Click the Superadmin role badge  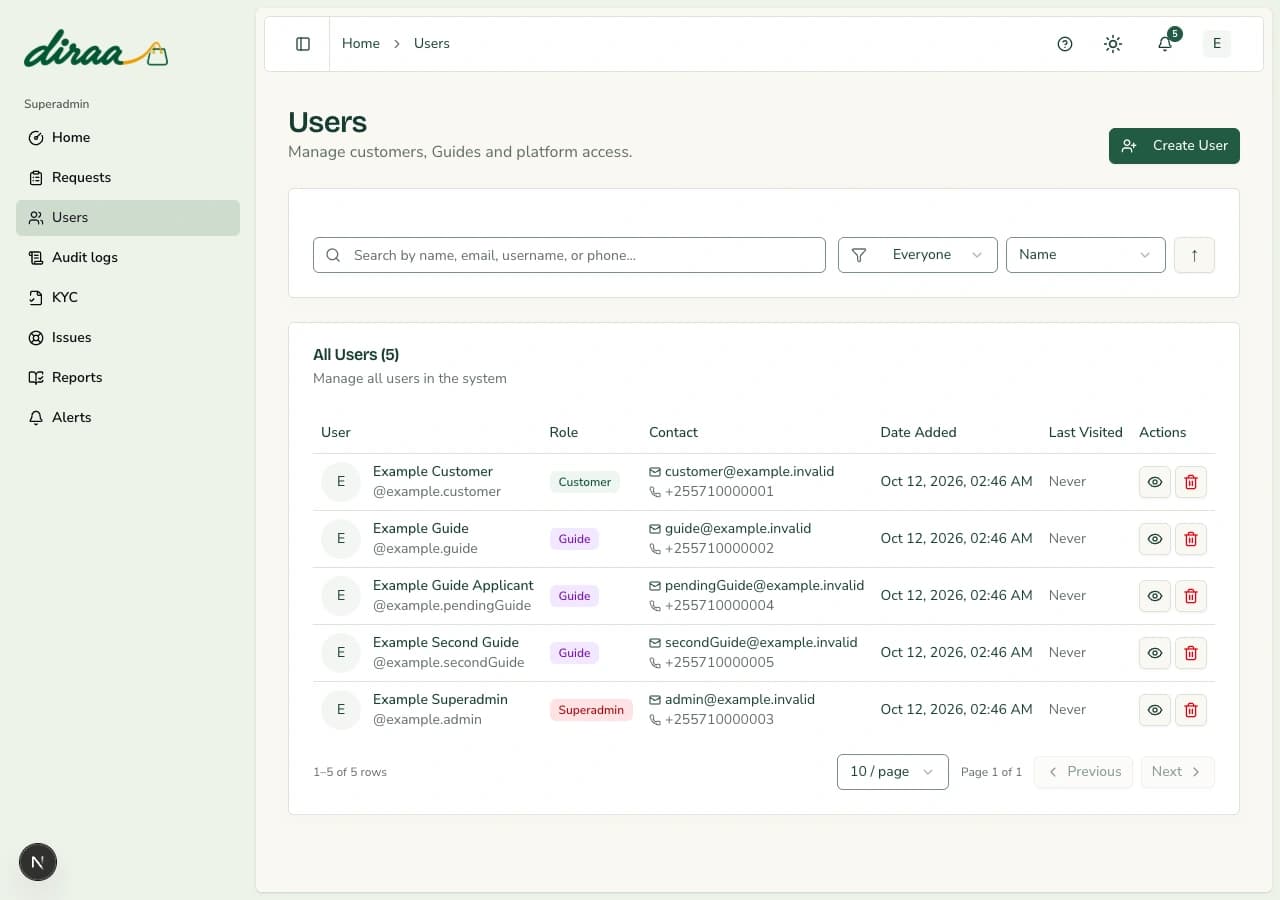click(x=591, y=710)
